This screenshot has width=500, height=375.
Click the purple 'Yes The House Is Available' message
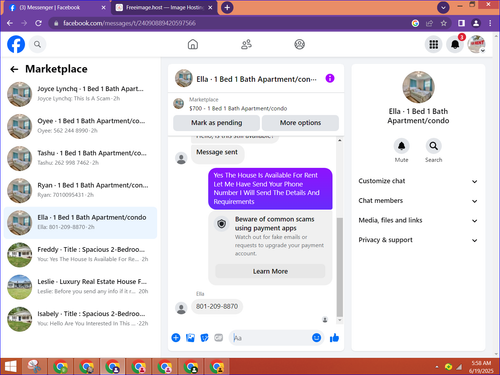coord(270,188)
